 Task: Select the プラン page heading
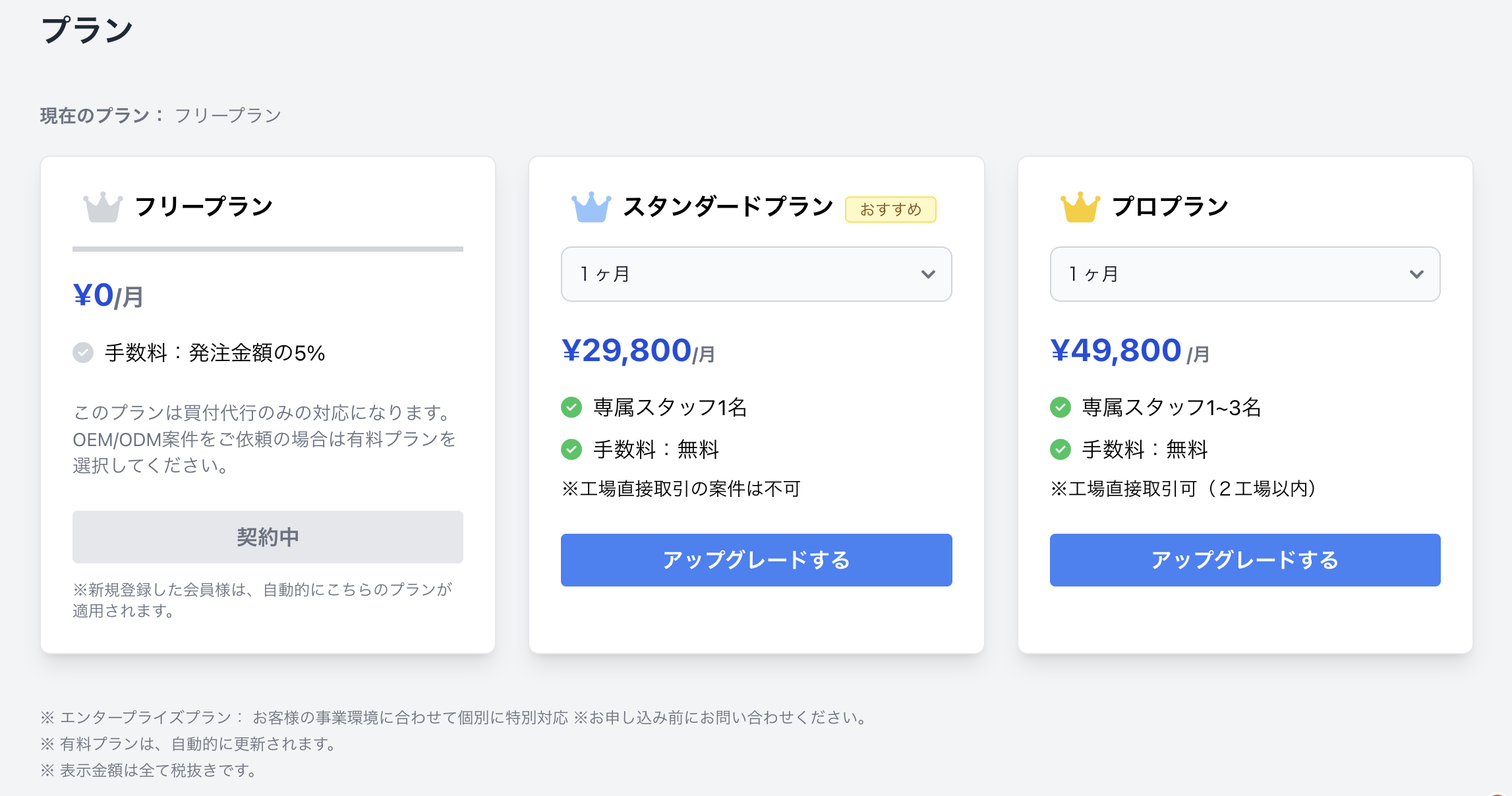(86, 28)
